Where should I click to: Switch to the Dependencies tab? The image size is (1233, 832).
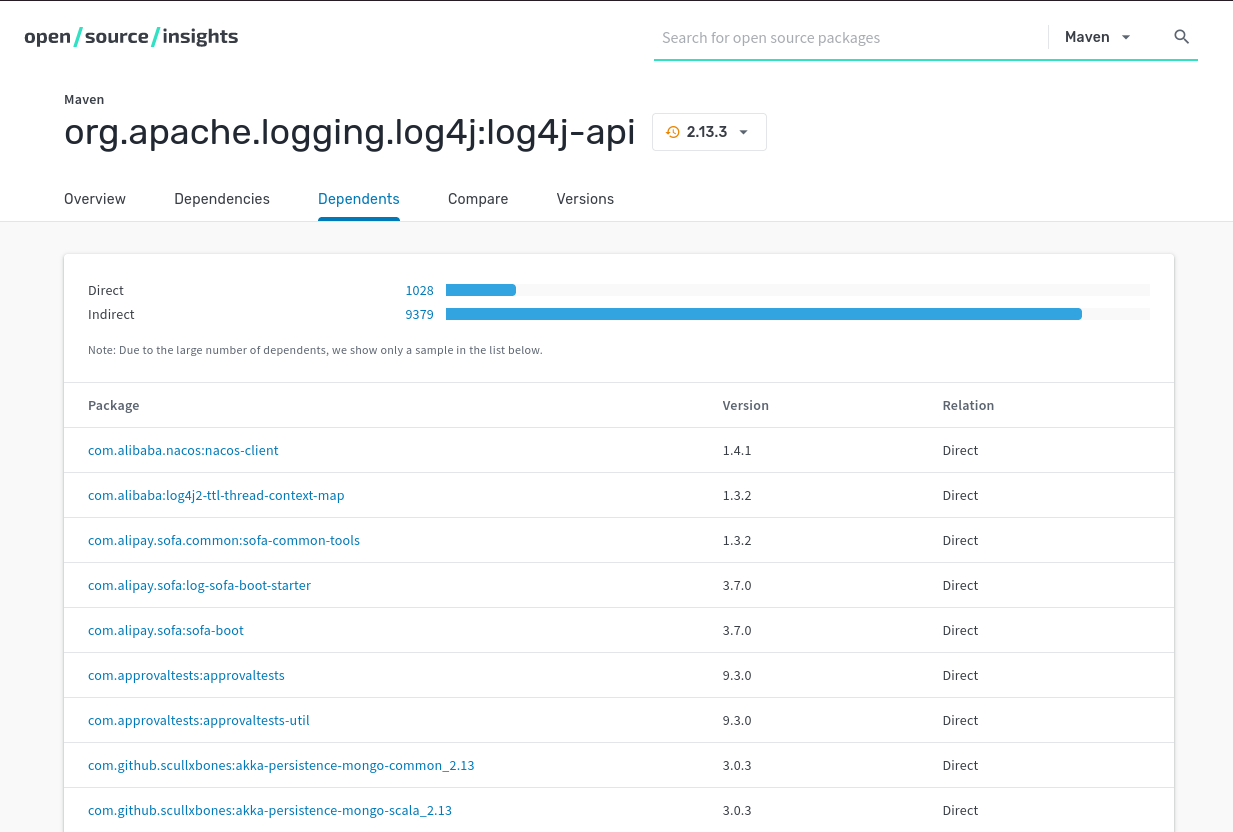click(222, 199)
